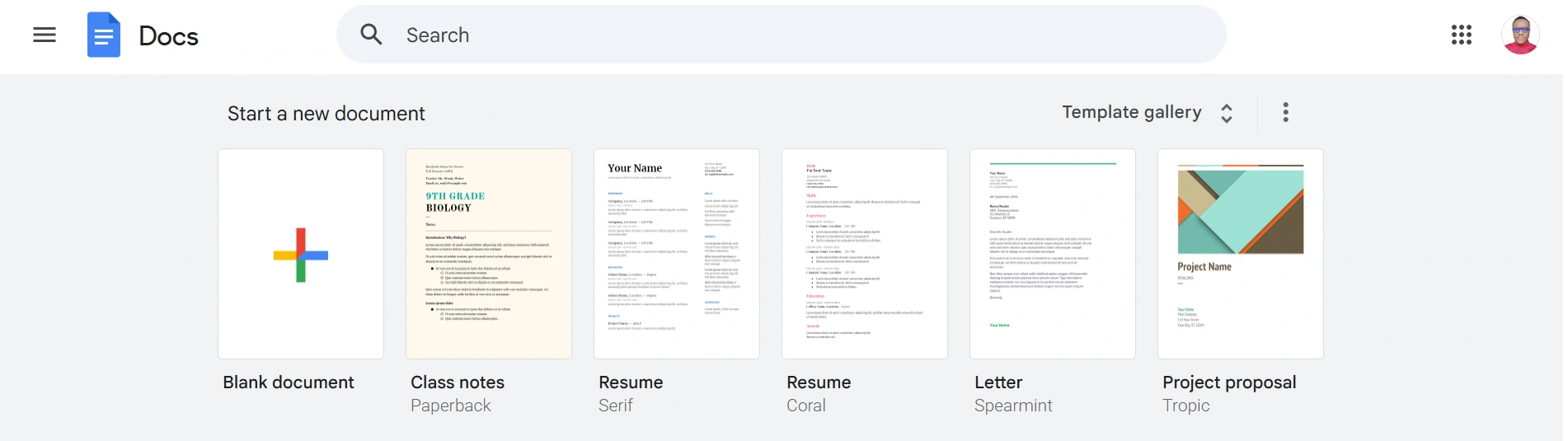This screenshot has width=1568, height=441.
Task: Open the Class notes Paperback template
Action: (x=489, y=254)
